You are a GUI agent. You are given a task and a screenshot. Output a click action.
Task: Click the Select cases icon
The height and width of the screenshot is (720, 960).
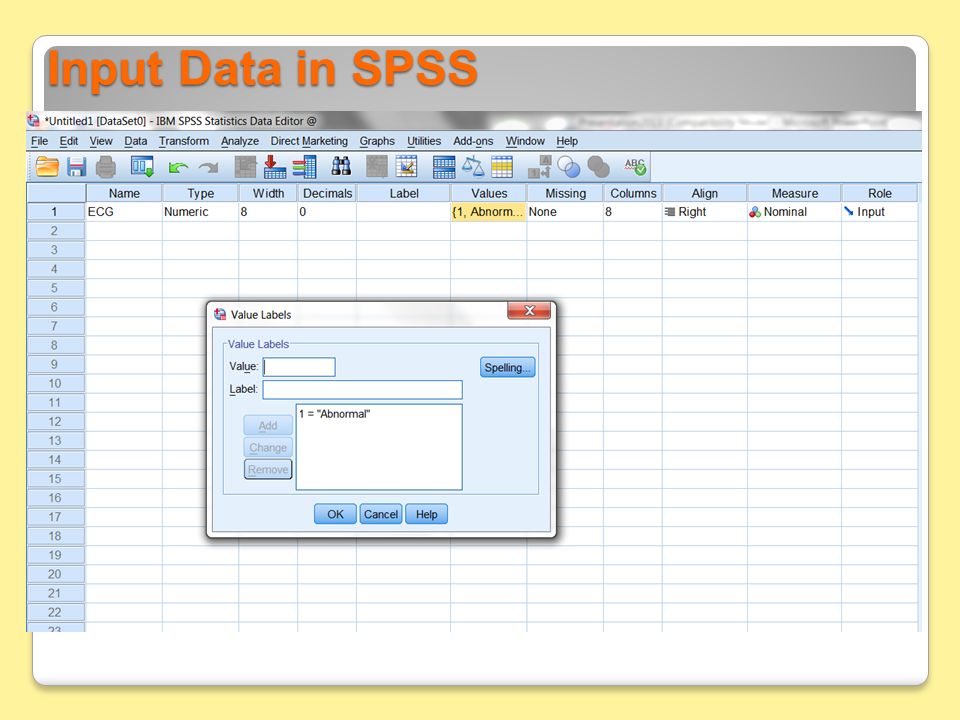[502, 167]
